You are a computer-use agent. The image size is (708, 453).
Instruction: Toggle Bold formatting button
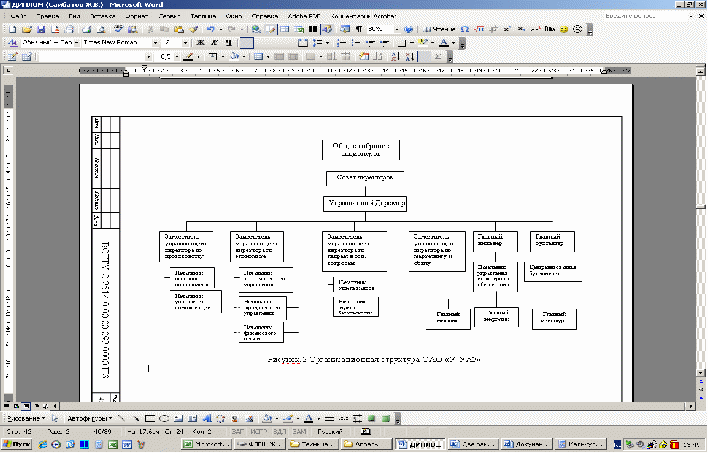click(x=200, y=43)
